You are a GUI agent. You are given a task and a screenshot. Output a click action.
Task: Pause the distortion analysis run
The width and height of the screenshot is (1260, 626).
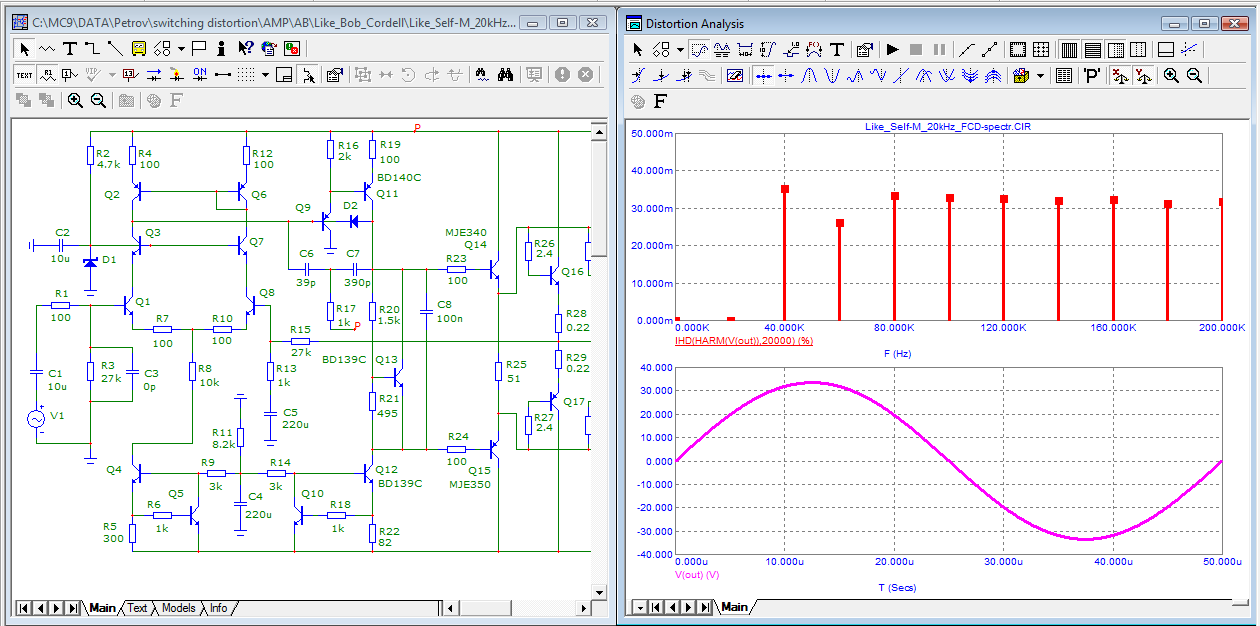[940, 50]
